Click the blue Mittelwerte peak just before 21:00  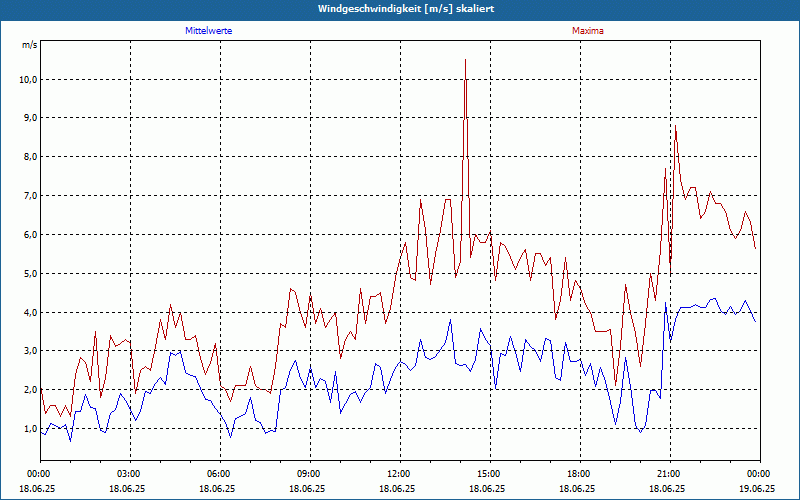pos(665,303)
